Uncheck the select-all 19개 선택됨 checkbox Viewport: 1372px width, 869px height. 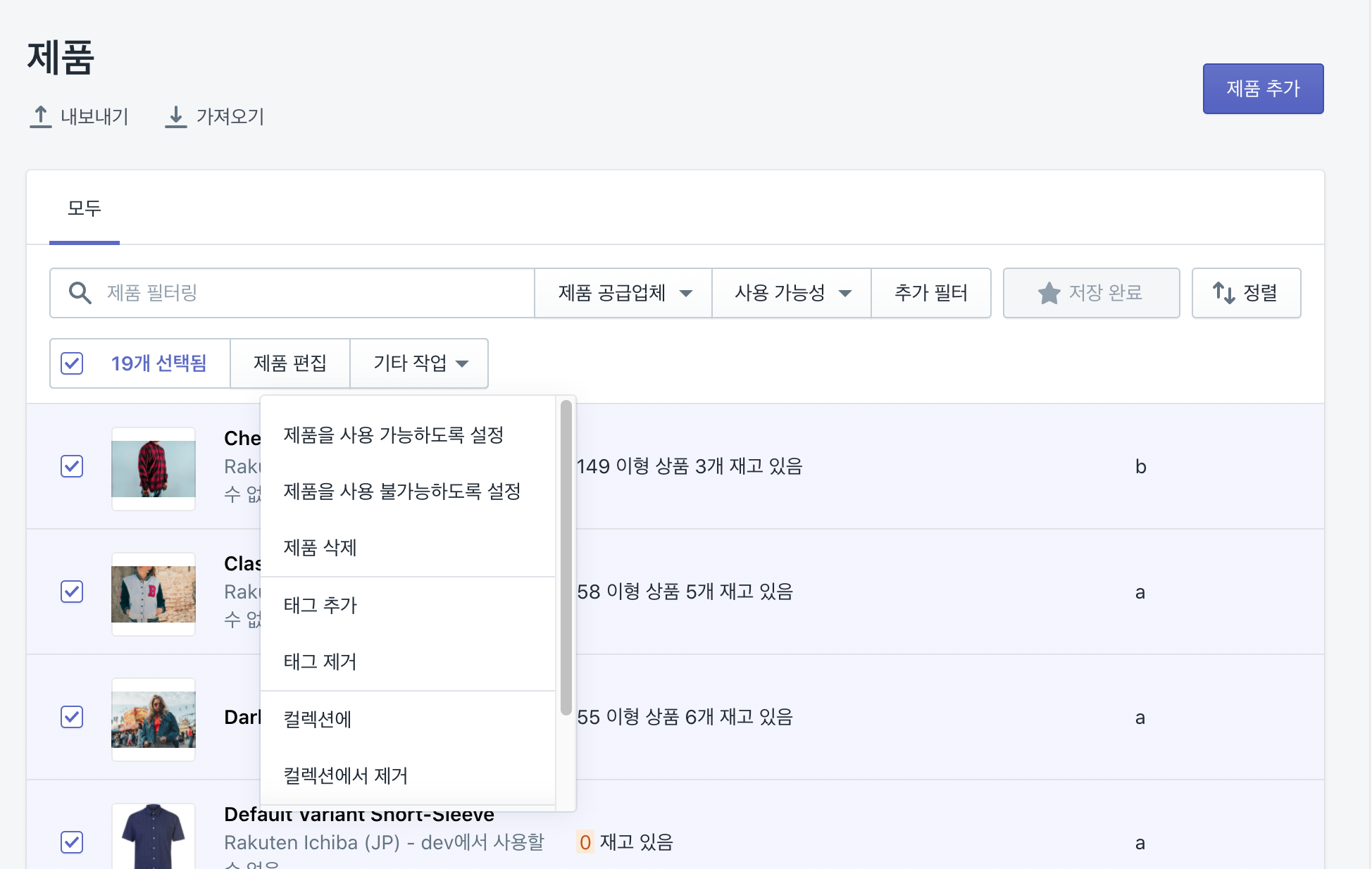pos(72,363)
